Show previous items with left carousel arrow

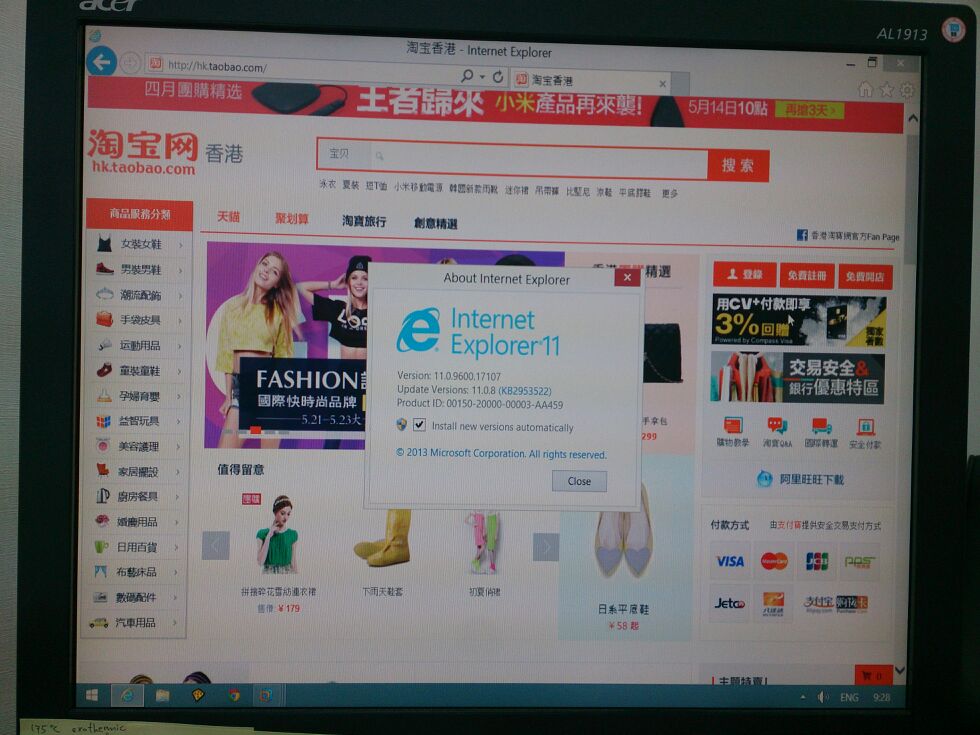[216, 546]
